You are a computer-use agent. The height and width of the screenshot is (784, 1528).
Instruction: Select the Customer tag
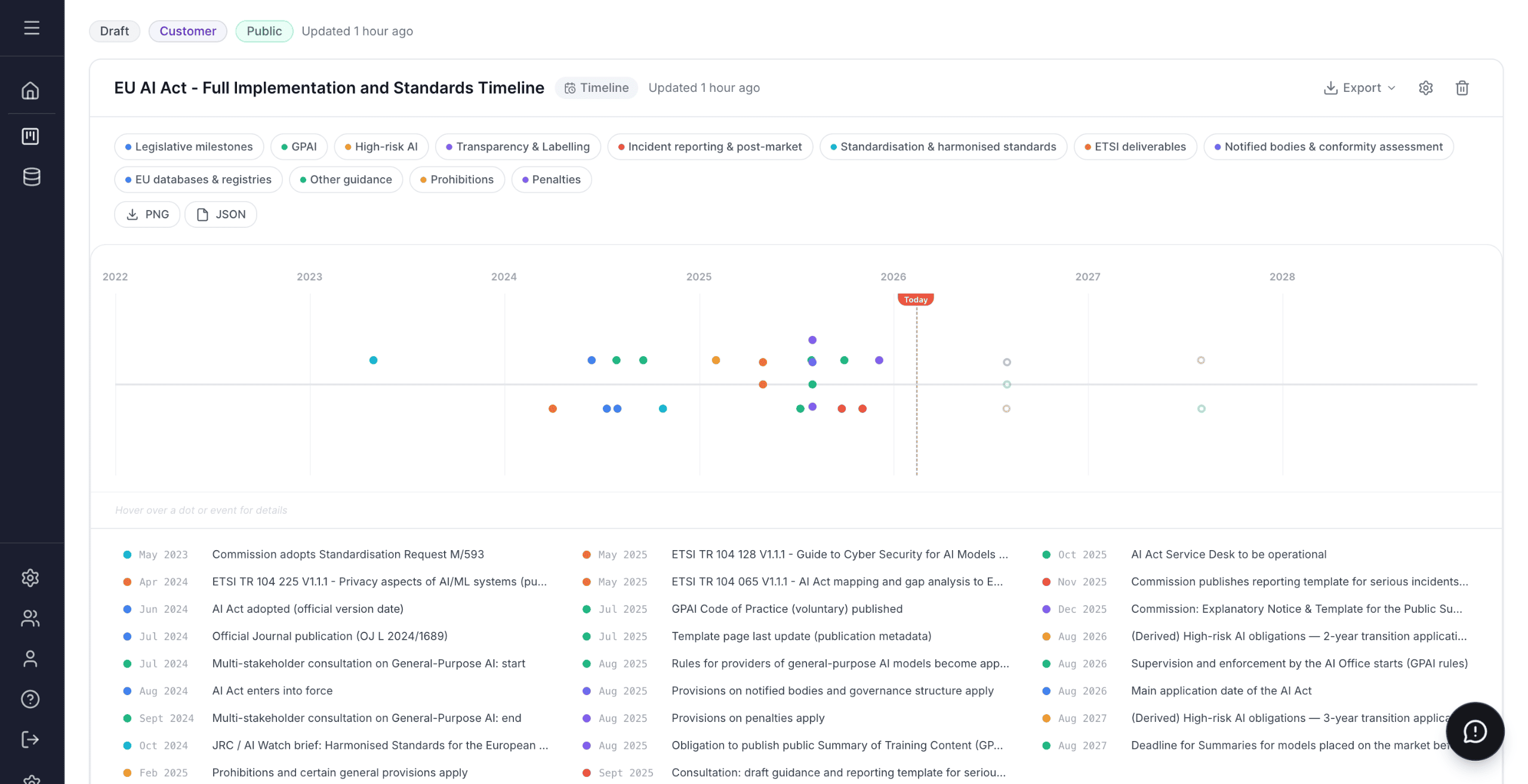point(187,31)
